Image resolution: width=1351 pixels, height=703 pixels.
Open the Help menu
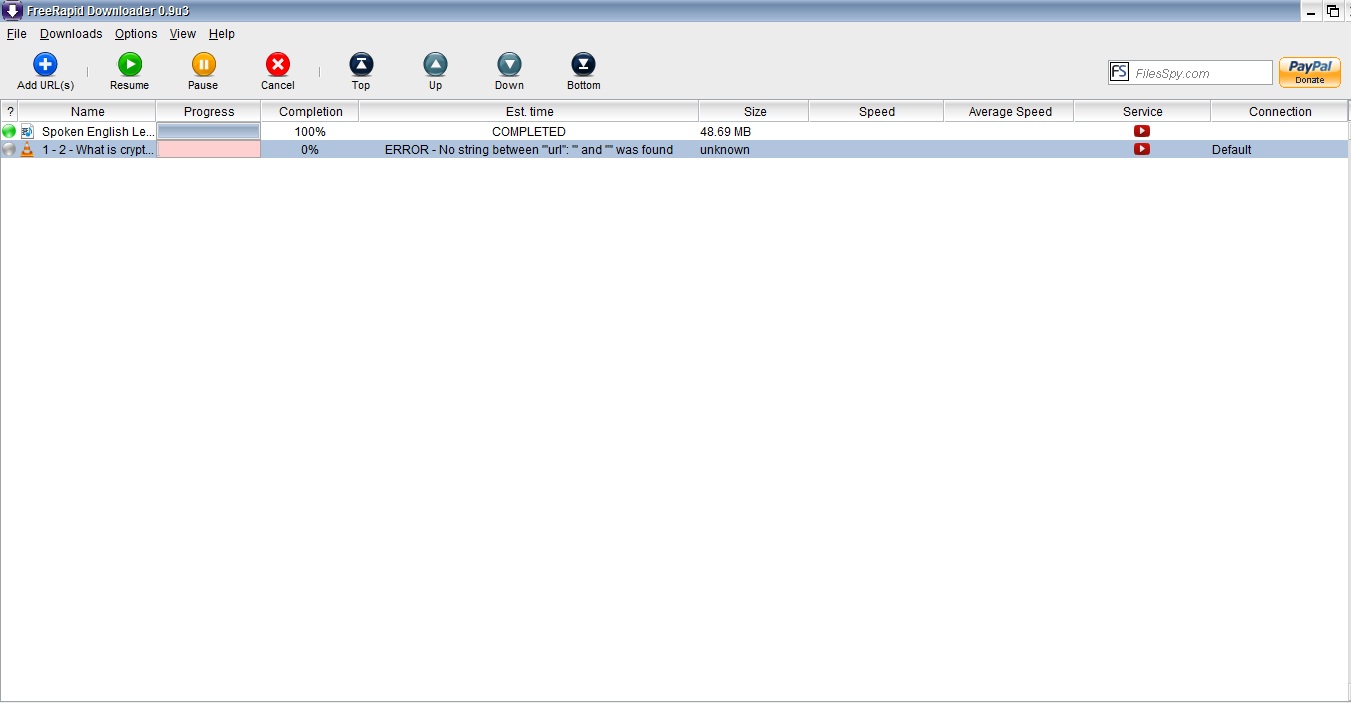click(x=222, y=34)
